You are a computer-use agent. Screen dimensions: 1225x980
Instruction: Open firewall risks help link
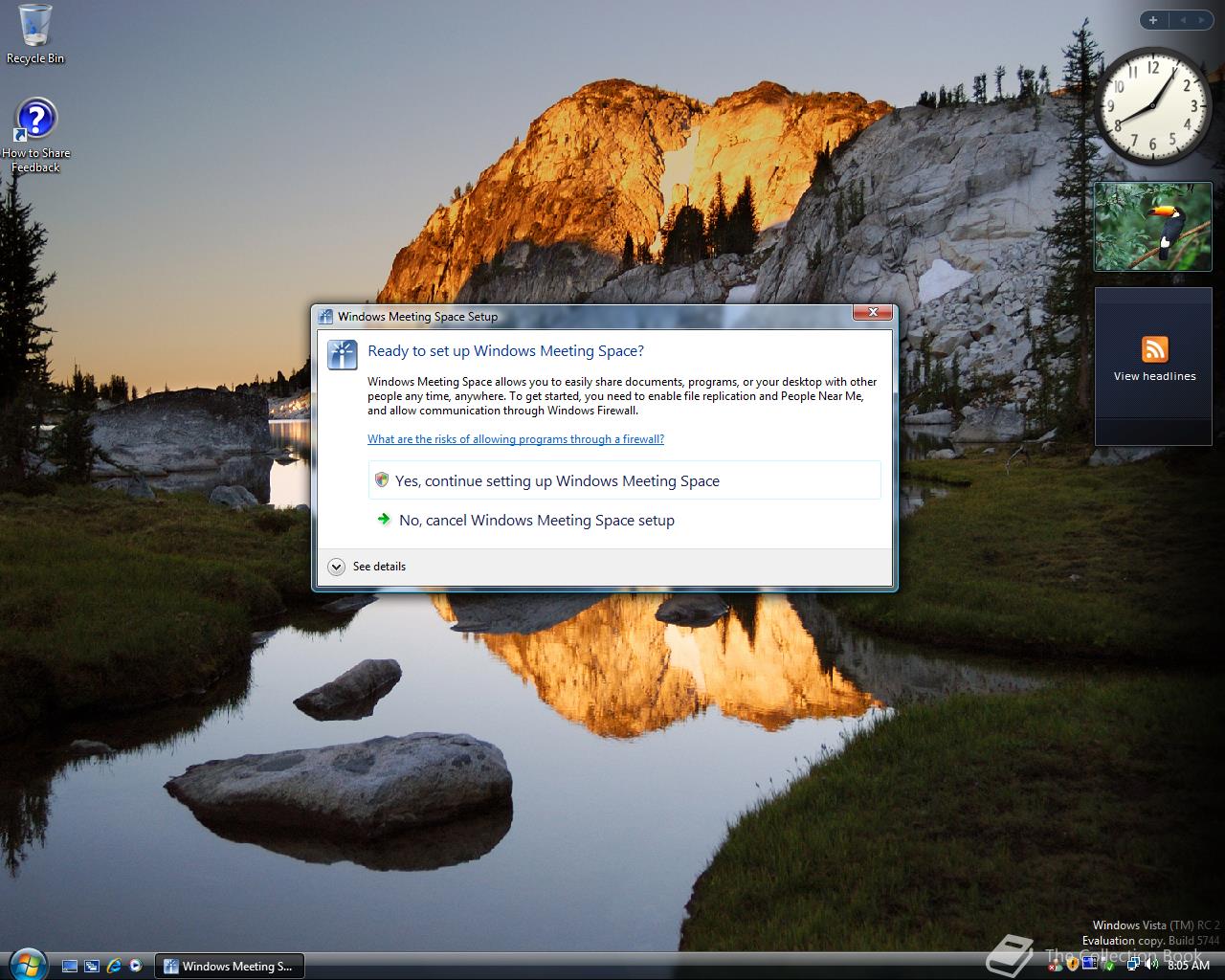516,439
